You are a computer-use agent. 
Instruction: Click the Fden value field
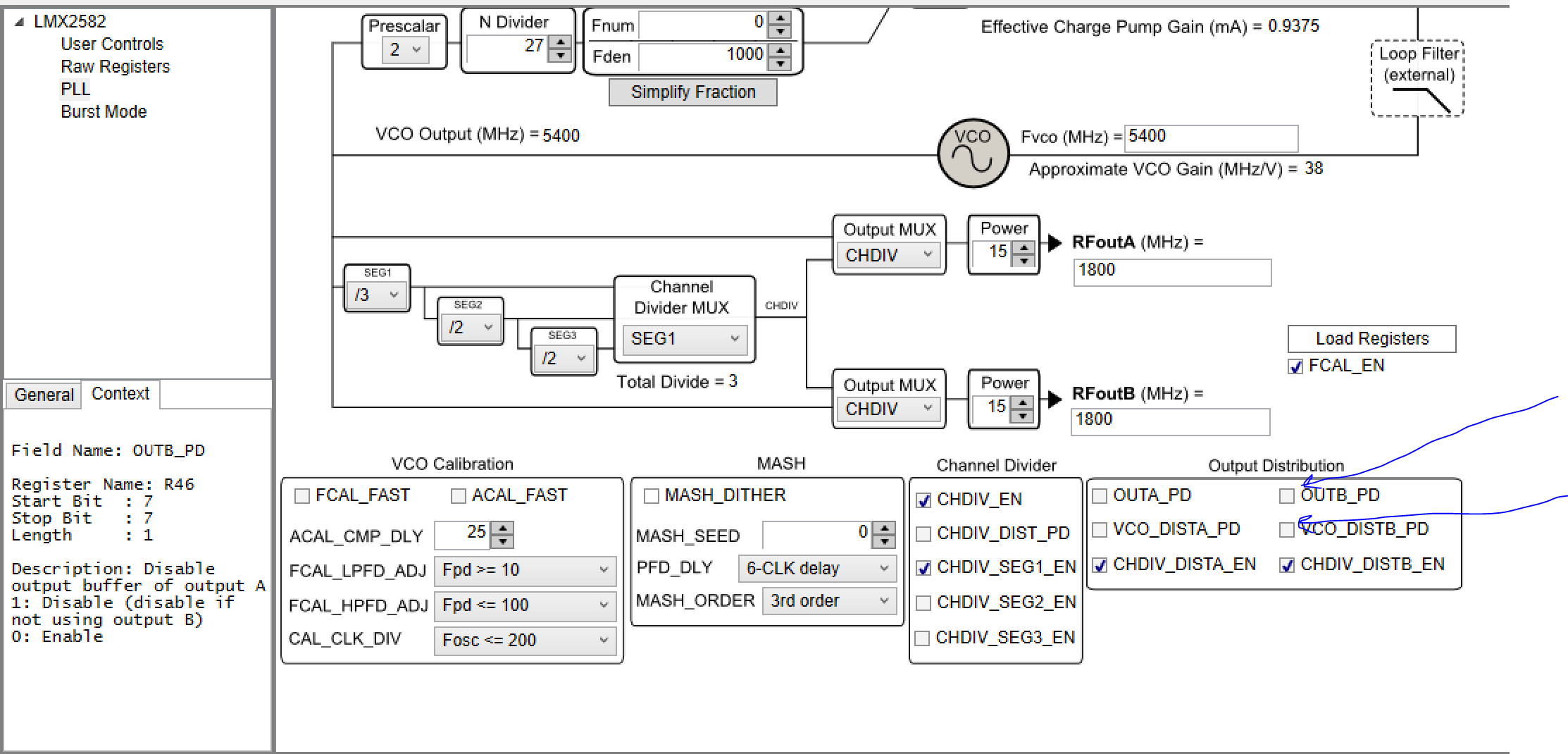(x=704, y=56)
